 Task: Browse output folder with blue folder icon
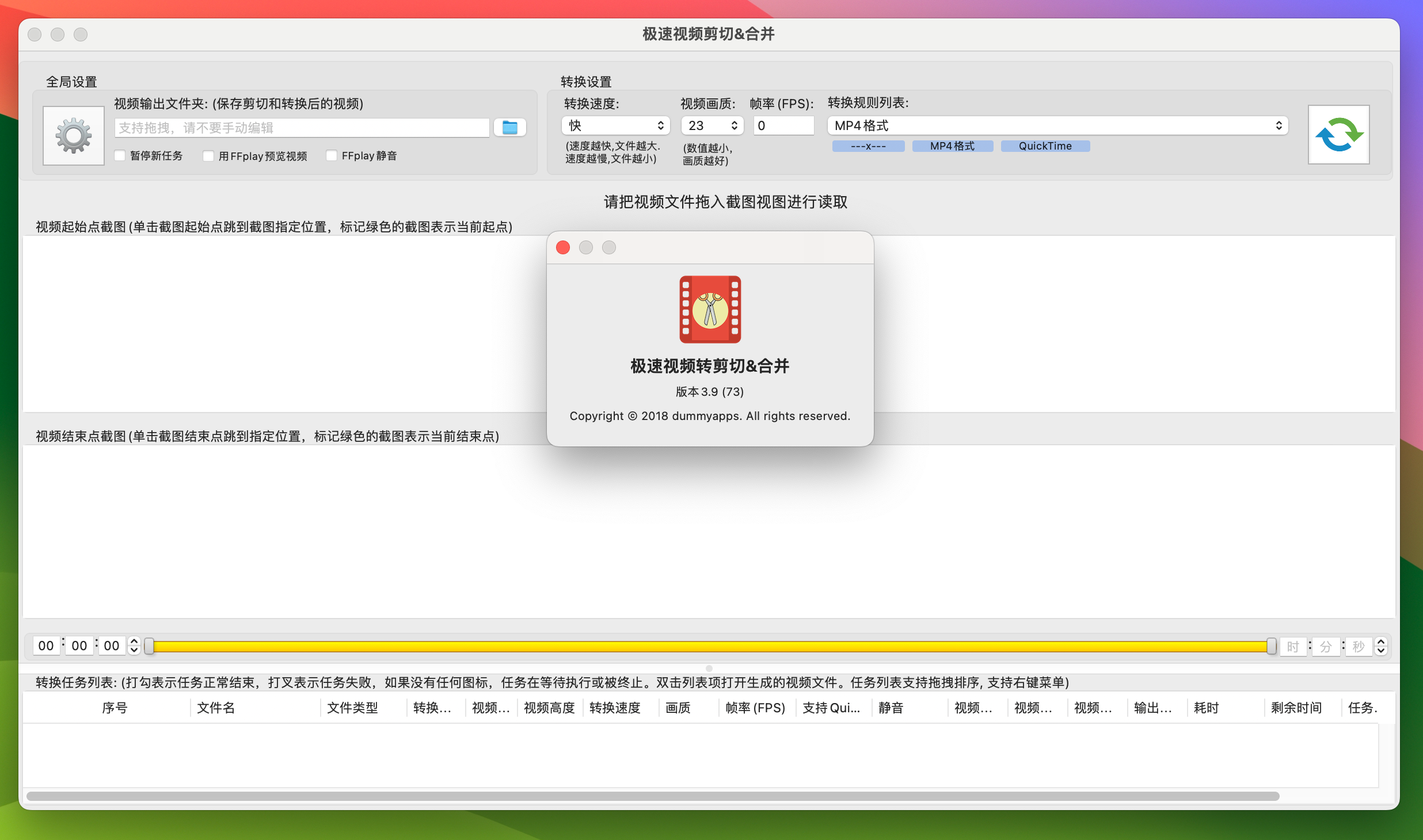coord(510,127)
